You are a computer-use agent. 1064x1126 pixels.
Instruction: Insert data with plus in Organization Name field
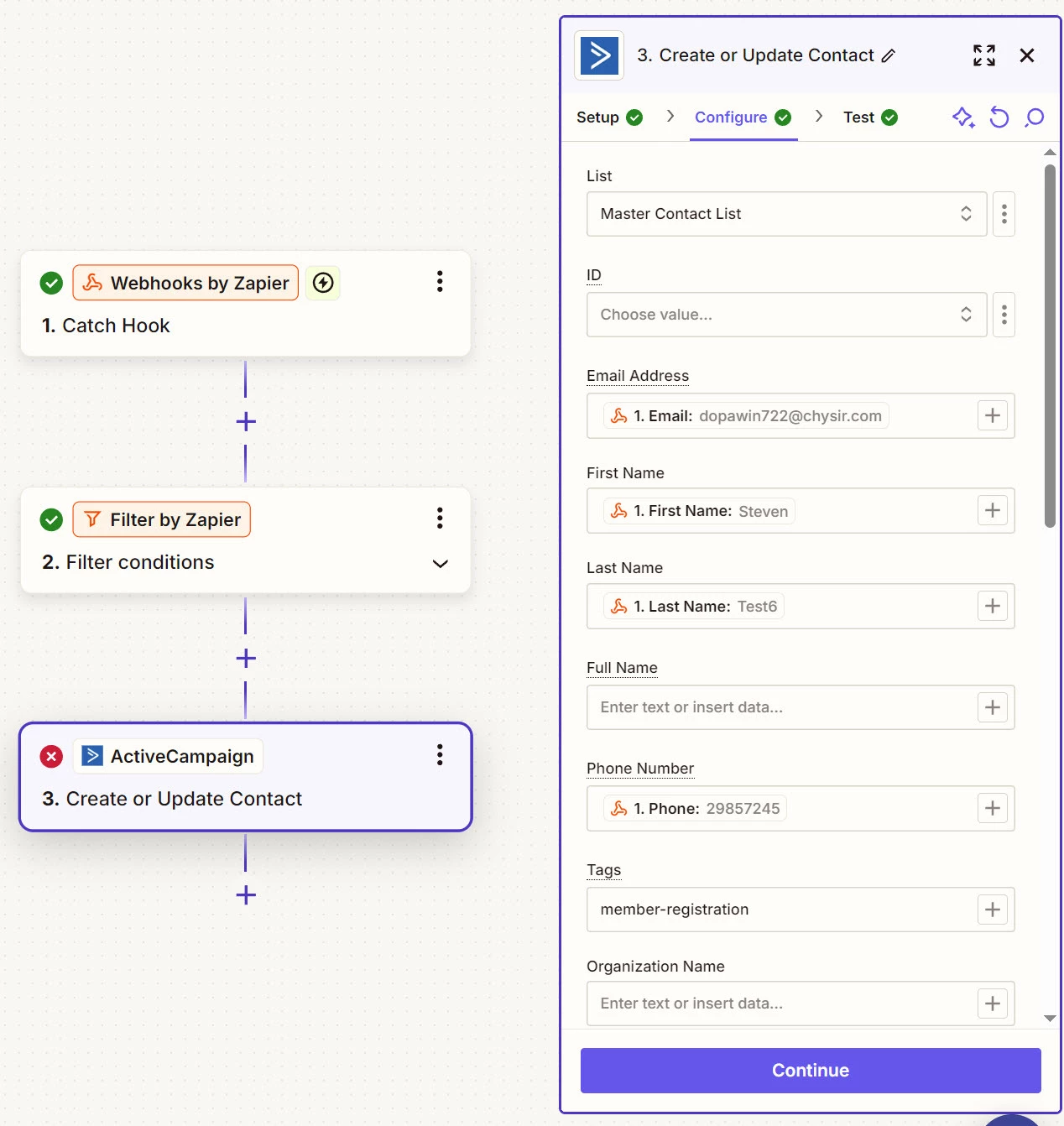(x=993, y=1003)
